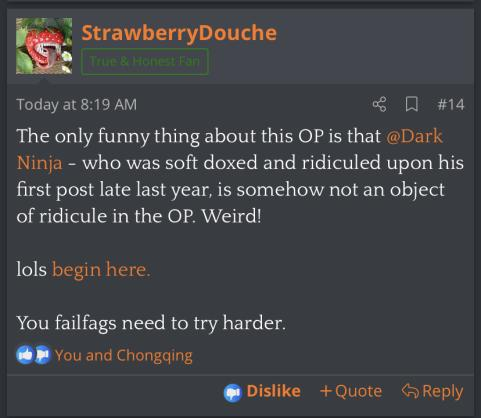Open the "begin here." hyperlink
Screen dimensions: 481x418
click(x=101, y=269)
